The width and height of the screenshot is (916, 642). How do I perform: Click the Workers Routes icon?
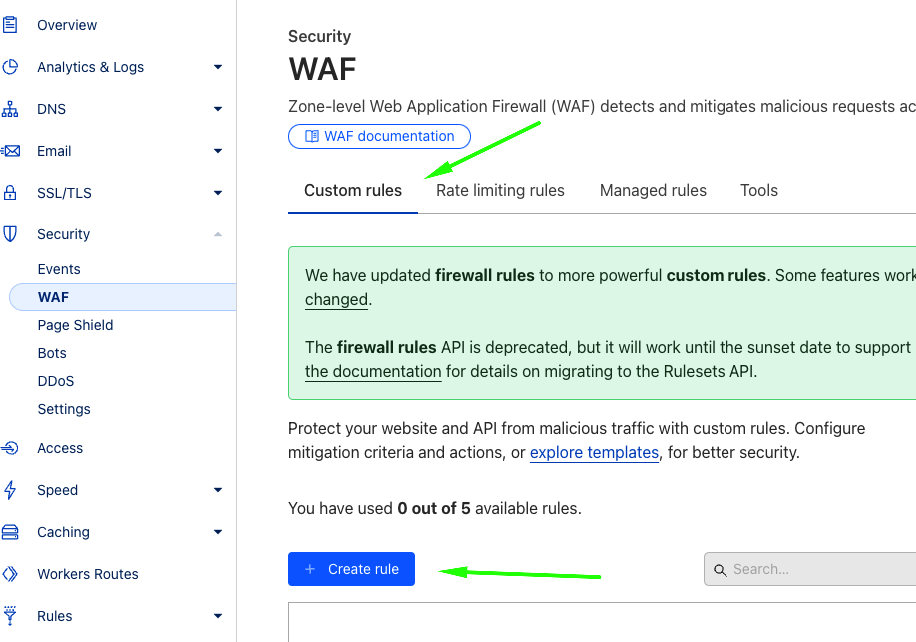10,574
